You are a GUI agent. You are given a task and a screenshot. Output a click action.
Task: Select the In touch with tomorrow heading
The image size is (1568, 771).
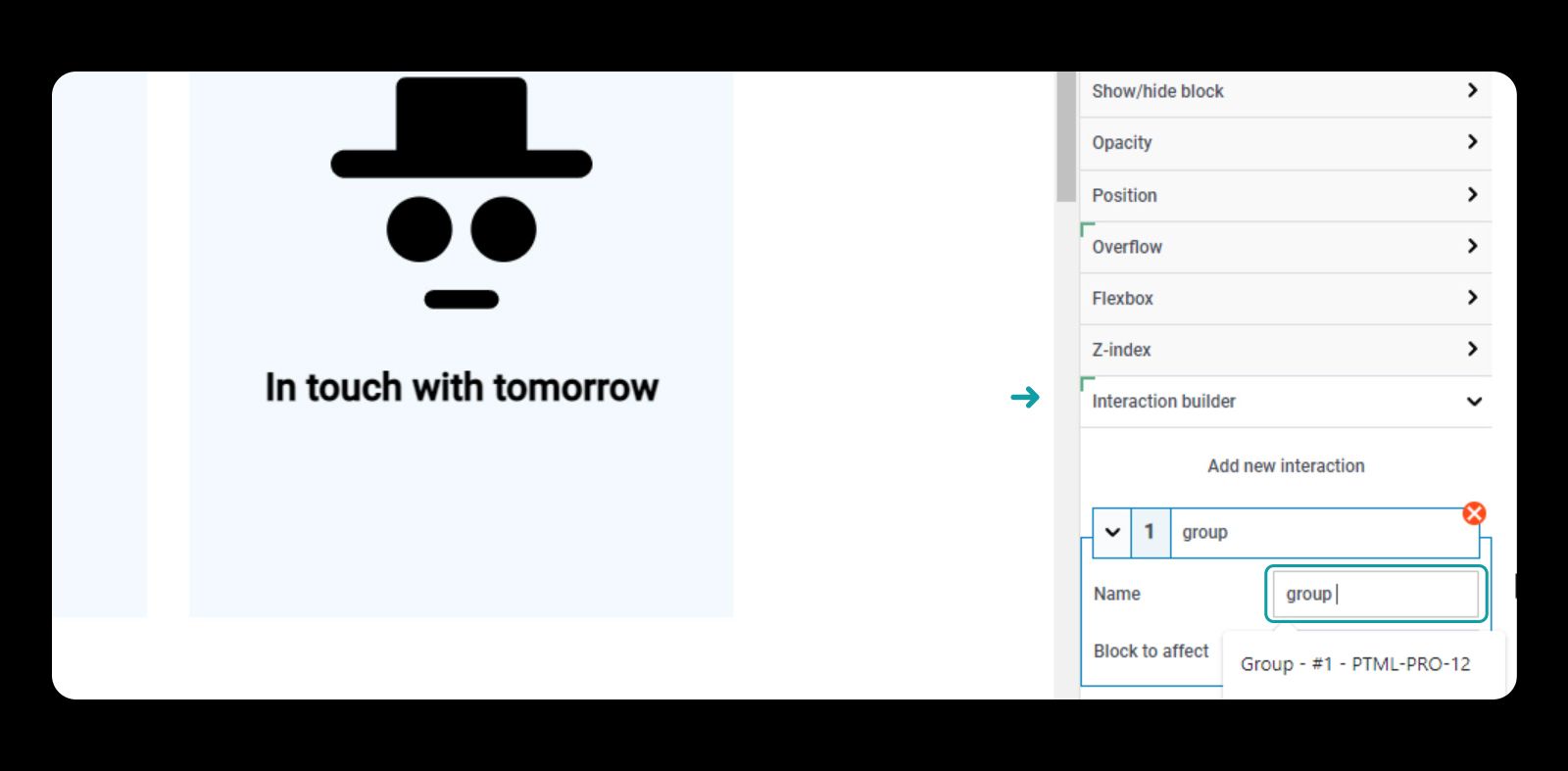[462, 388]
